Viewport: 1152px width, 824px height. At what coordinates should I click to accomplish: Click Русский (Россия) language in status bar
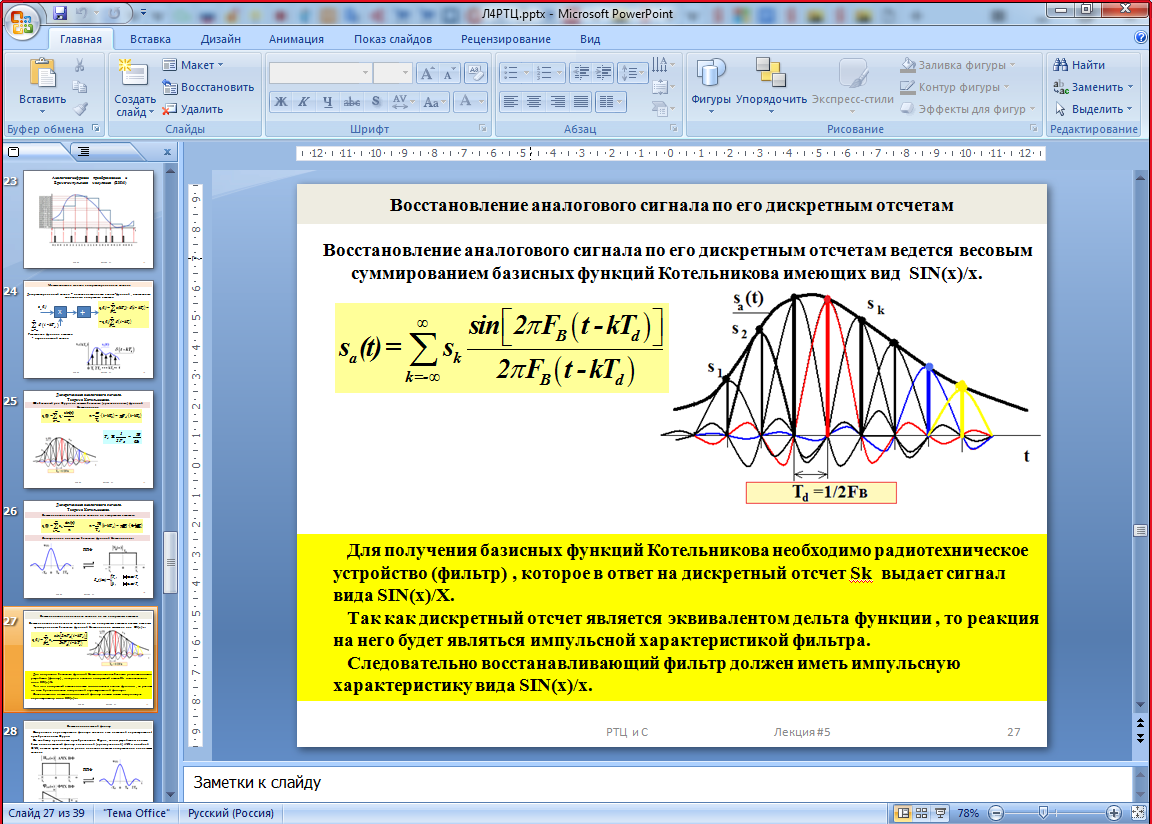232,813
